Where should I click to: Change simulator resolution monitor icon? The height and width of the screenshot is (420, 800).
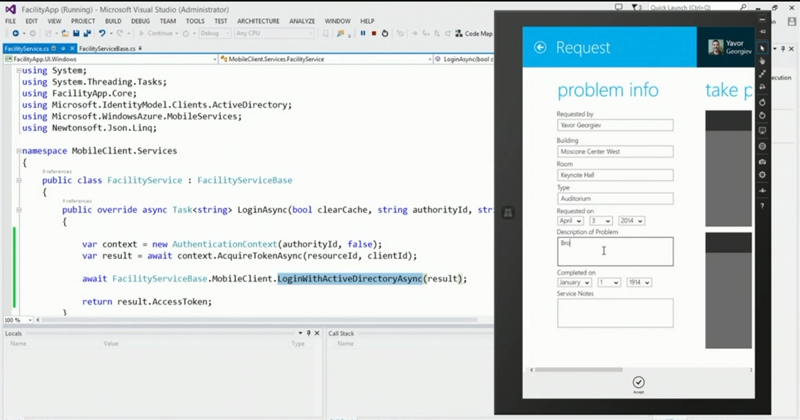click(x=762, y=131)
